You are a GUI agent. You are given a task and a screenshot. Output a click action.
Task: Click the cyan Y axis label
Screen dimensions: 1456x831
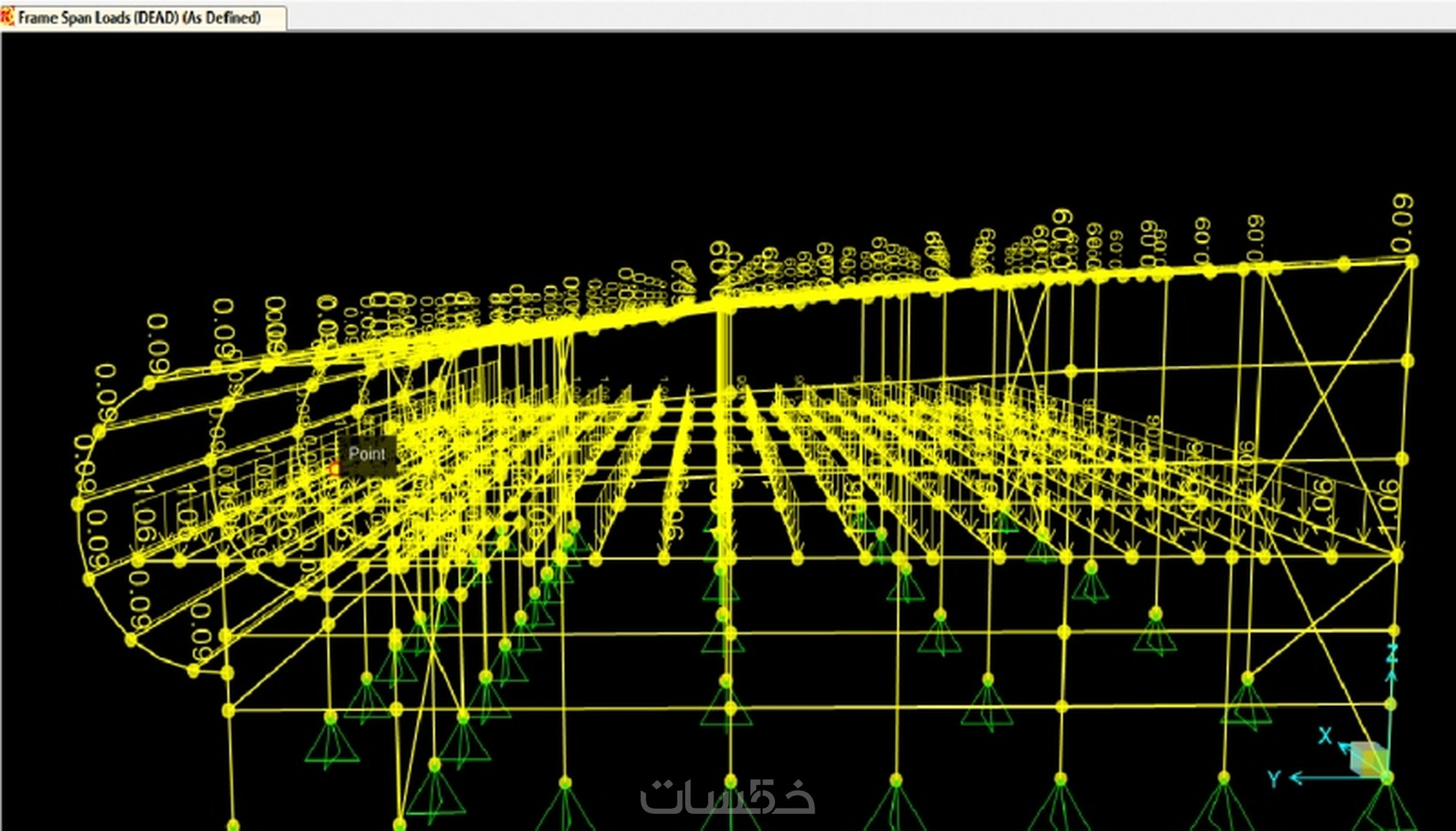[1274, 779]
